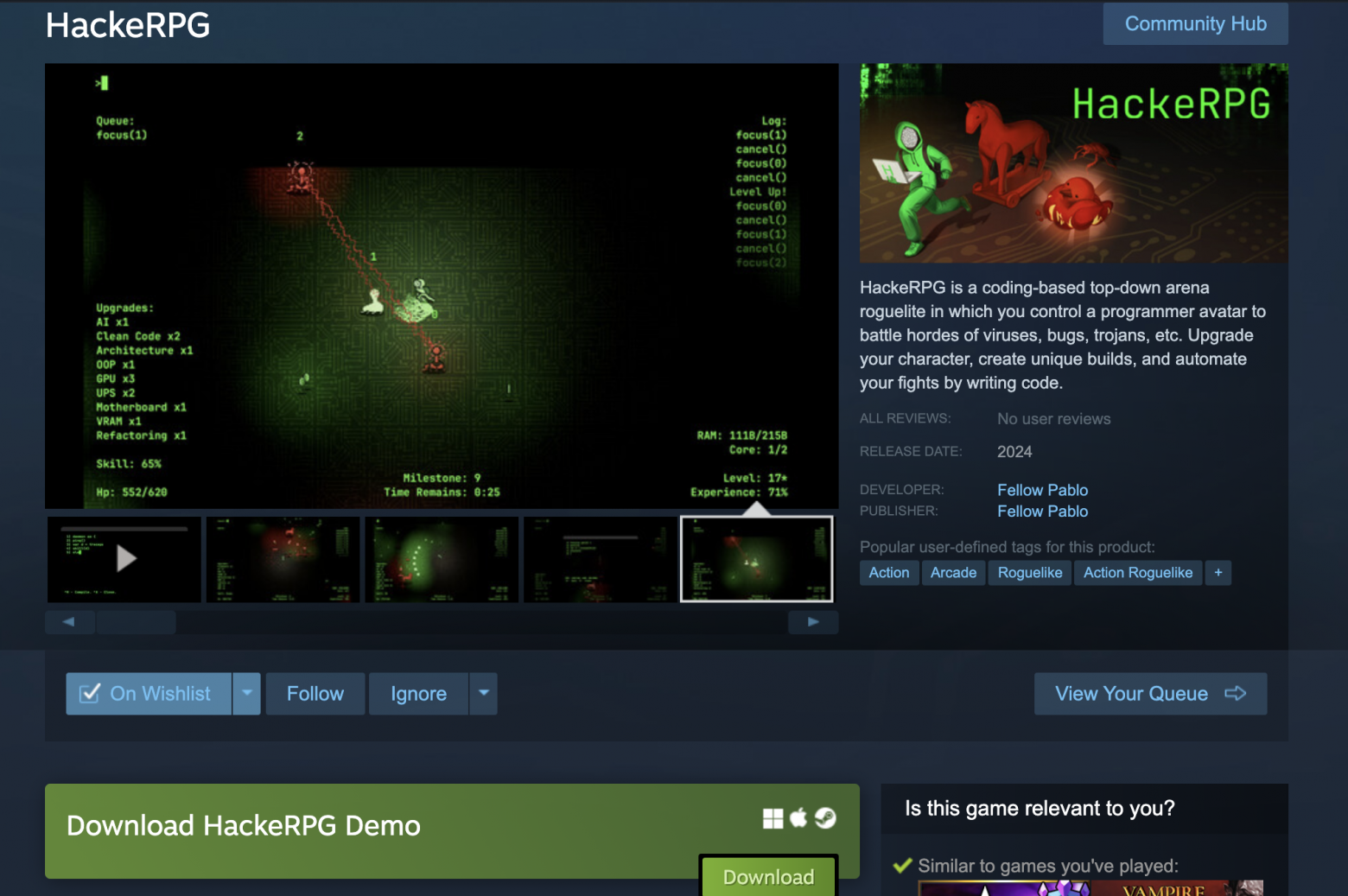Select the second screenshot thumbnail
Image resolution: width=1348 pixels, height=896 pixels.
pos(283,559)
